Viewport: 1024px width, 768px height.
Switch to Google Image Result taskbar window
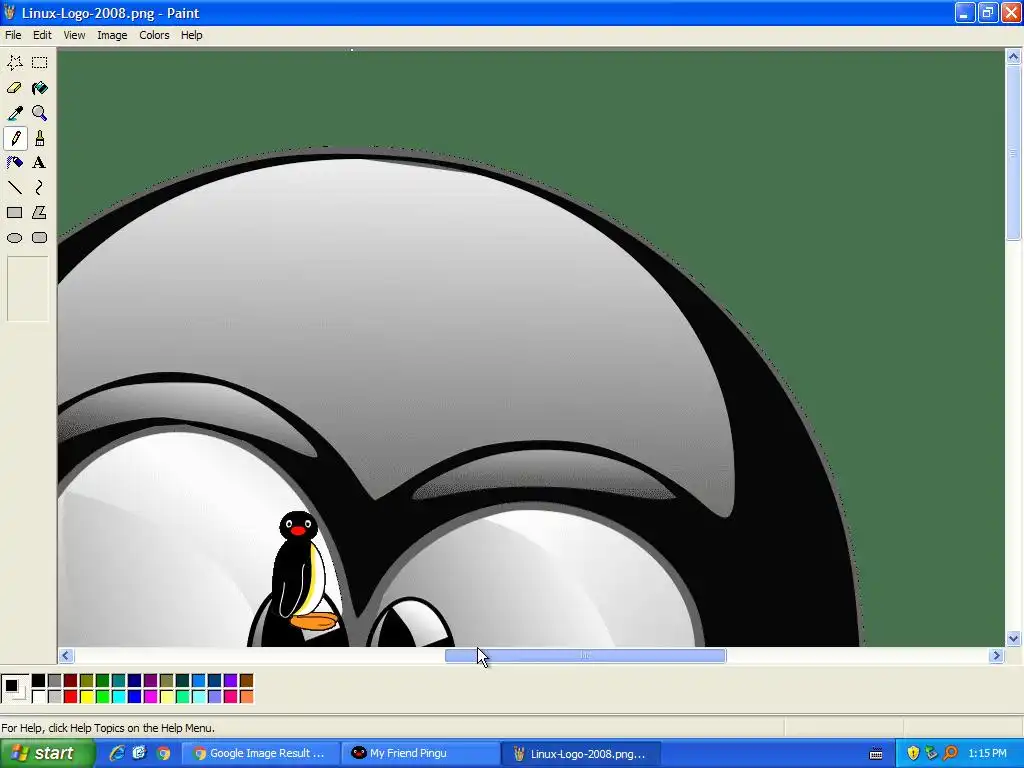[260, 754]
